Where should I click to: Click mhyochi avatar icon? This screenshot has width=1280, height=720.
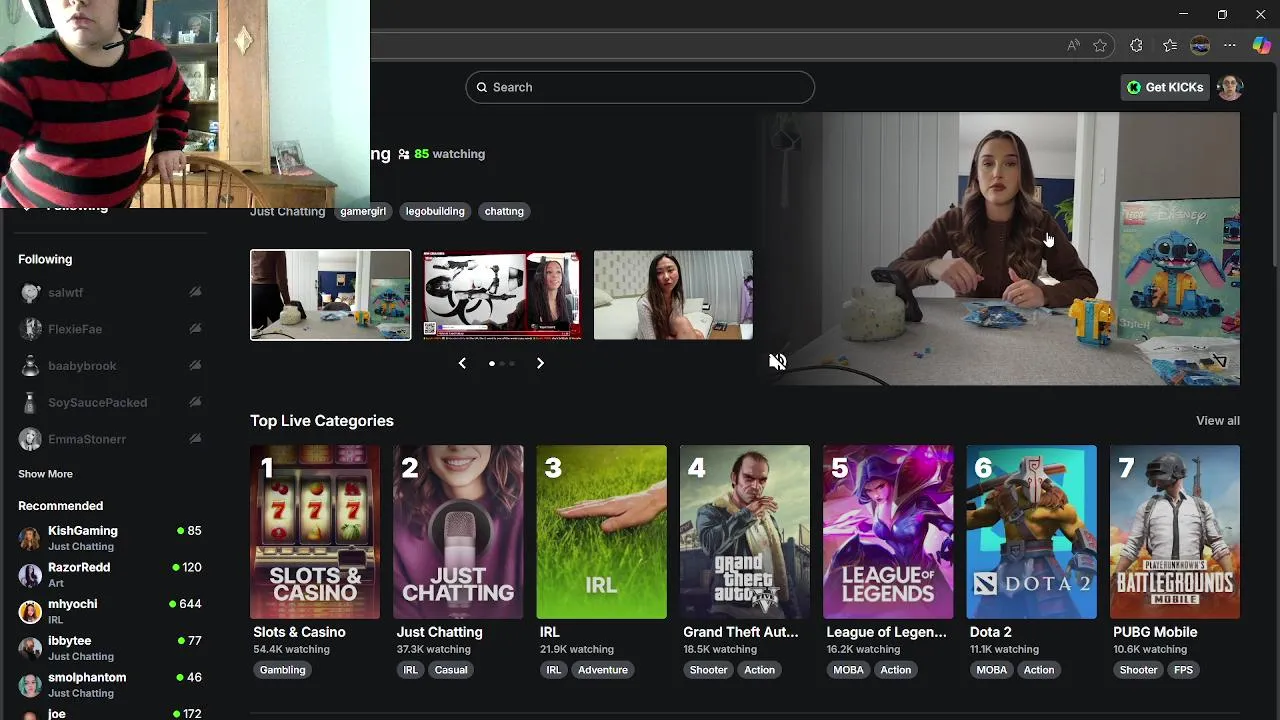coord(30,611)
